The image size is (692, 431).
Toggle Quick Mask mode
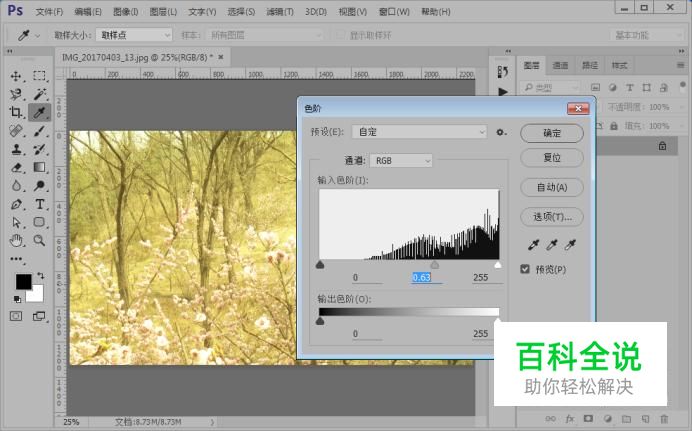coord(16,316)
